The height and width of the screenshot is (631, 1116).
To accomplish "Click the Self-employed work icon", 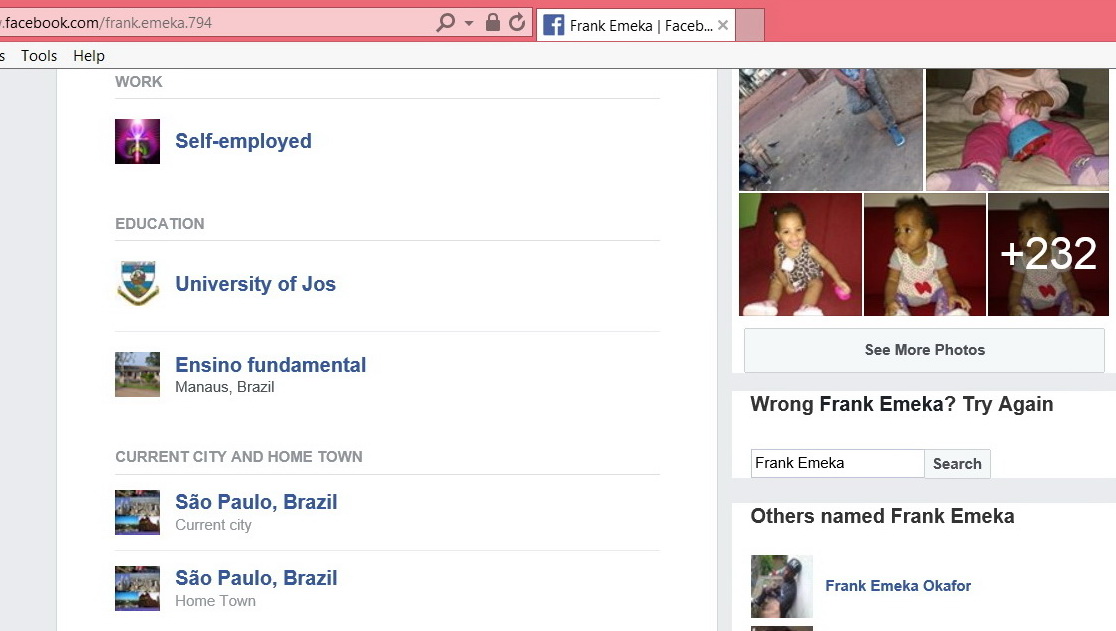I will pyautogui.click(x=137, y=141).
